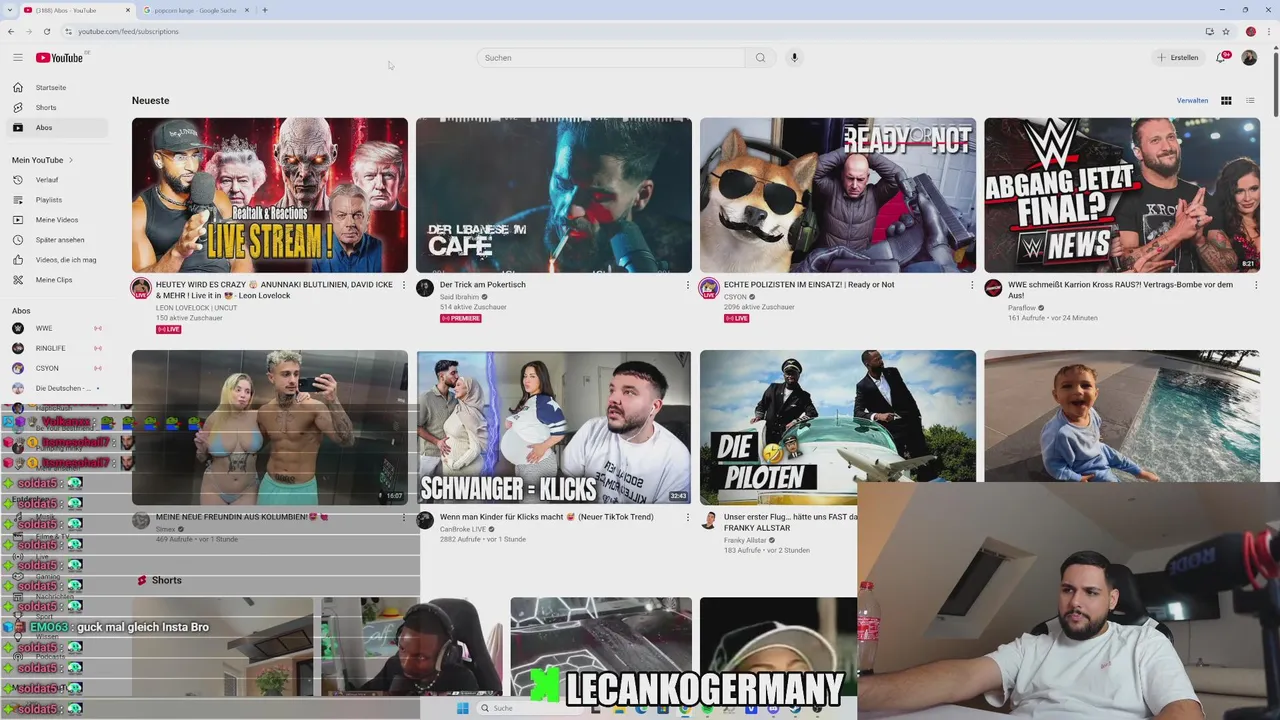Open the Ready or Not video thumbnail

tap(838, 195)
